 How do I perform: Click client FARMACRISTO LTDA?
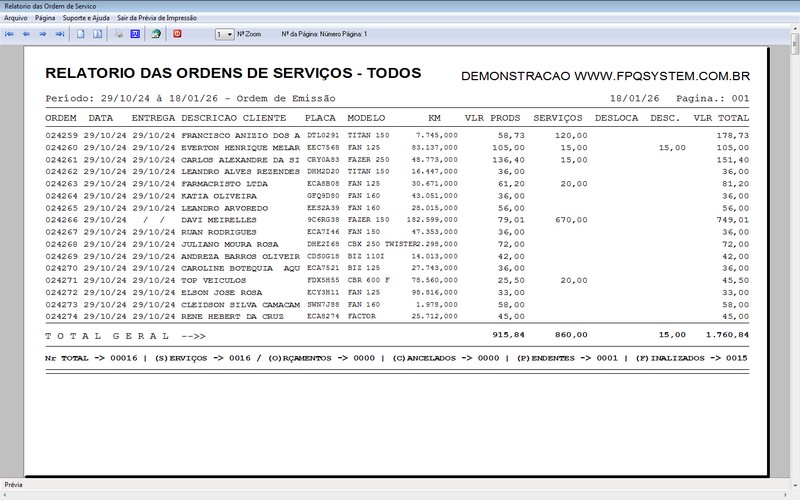tap(224, 184)
